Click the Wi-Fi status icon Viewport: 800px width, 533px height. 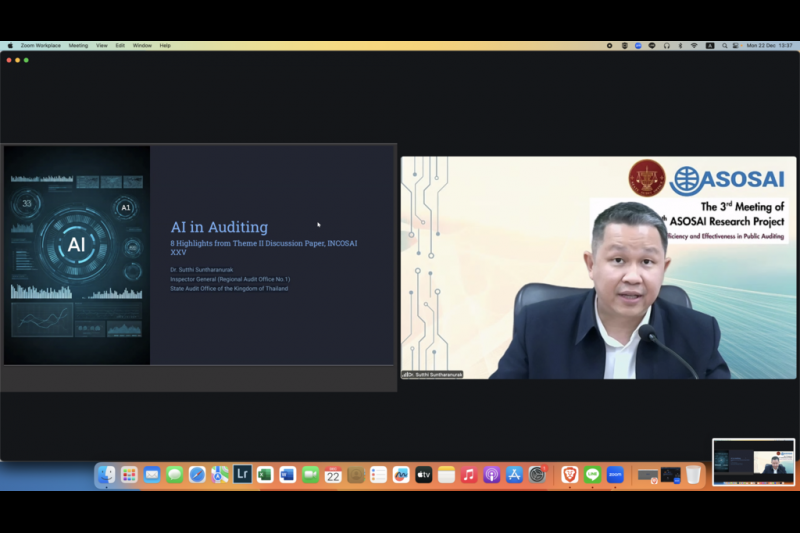pyautogui.click(x=694, y=46)
